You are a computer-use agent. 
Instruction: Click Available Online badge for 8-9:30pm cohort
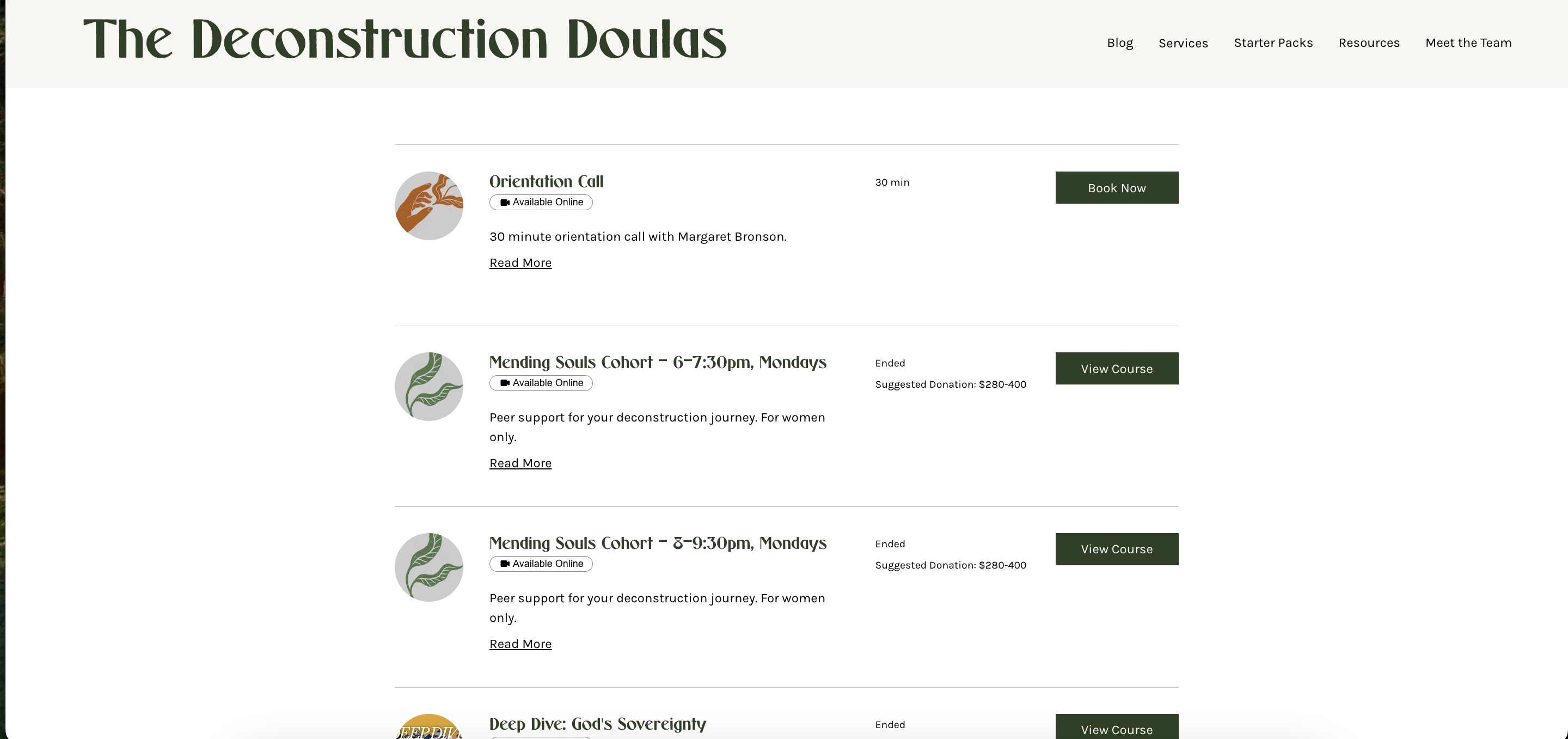pyautogui.click(x=541, y=564)
